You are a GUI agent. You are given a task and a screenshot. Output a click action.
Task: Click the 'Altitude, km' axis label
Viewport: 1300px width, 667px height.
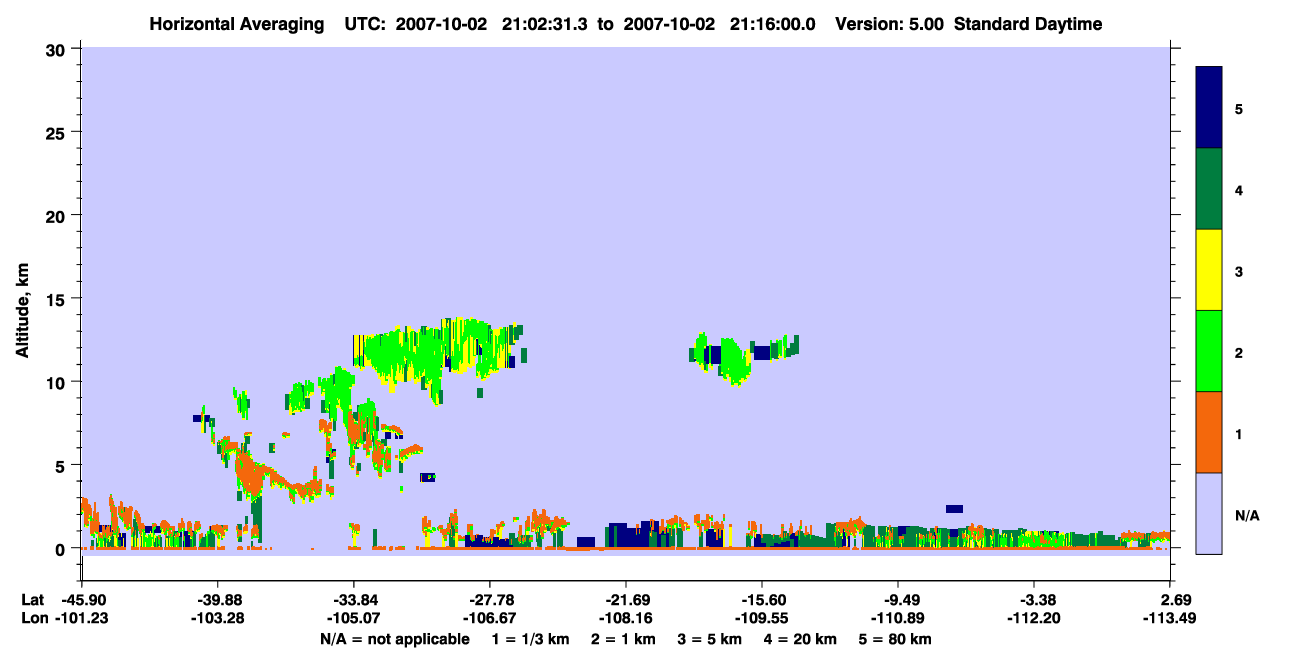[x=22, y=313]
